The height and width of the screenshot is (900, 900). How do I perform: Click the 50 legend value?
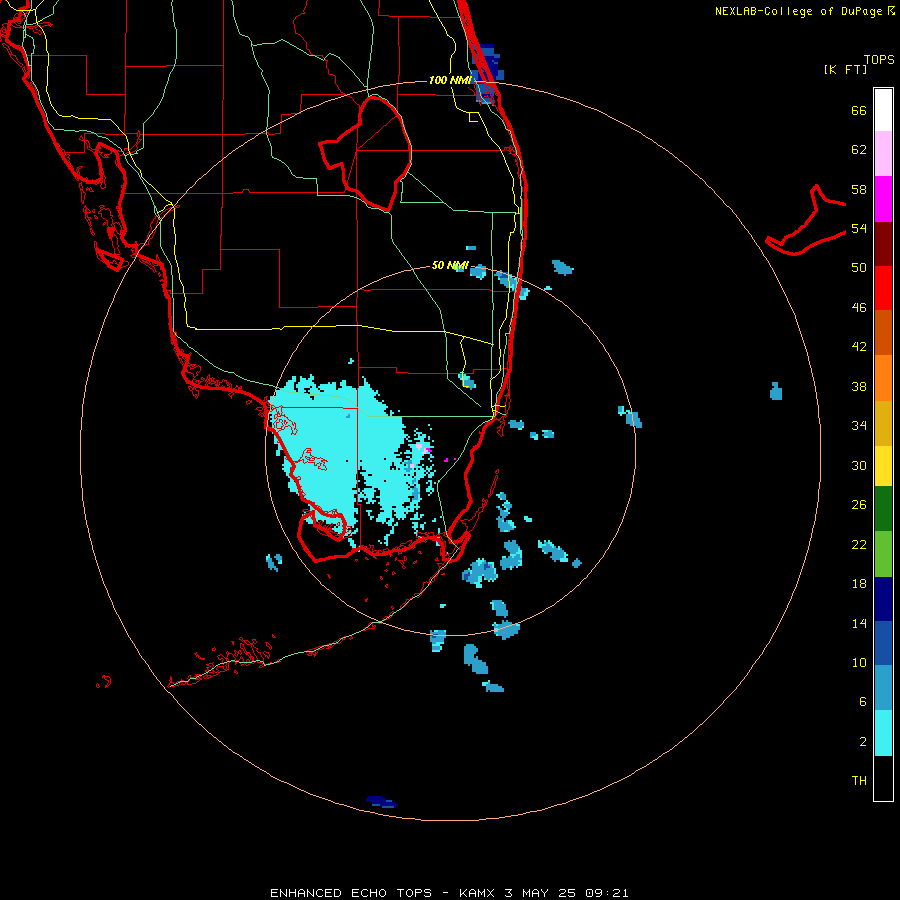[859, 267]
